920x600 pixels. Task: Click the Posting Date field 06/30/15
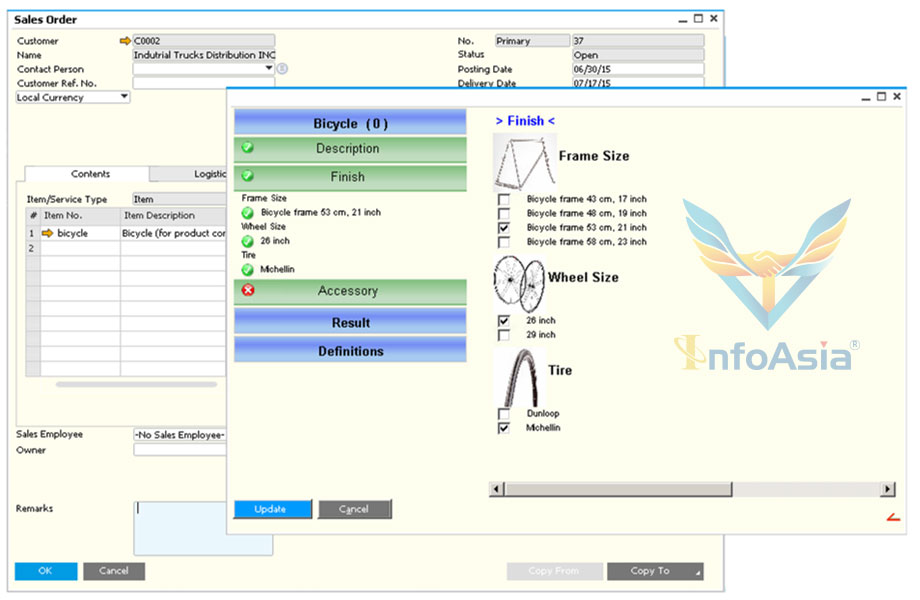click(x=638, y=69)
